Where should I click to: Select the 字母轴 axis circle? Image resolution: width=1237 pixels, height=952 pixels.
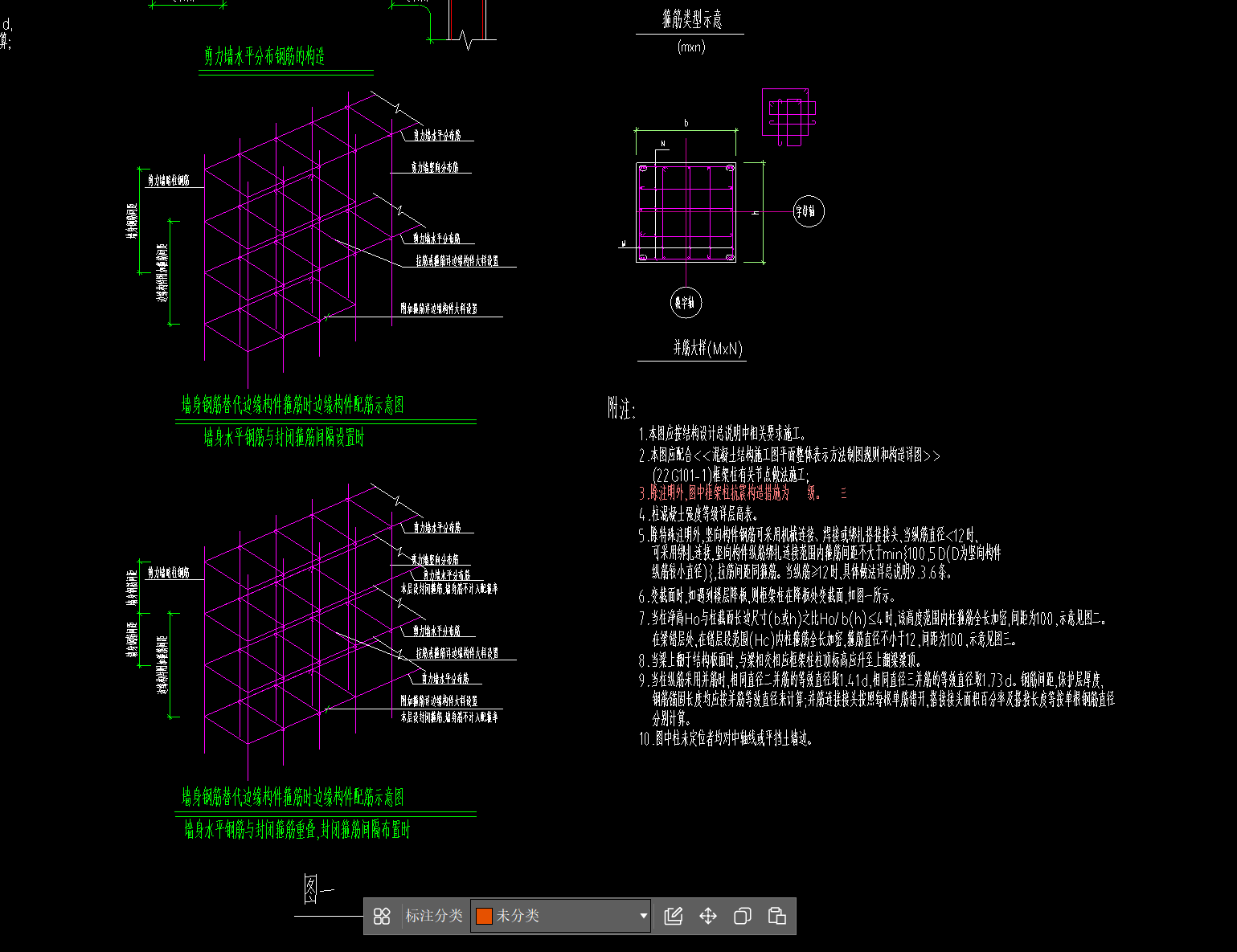[x=809, y=211]
